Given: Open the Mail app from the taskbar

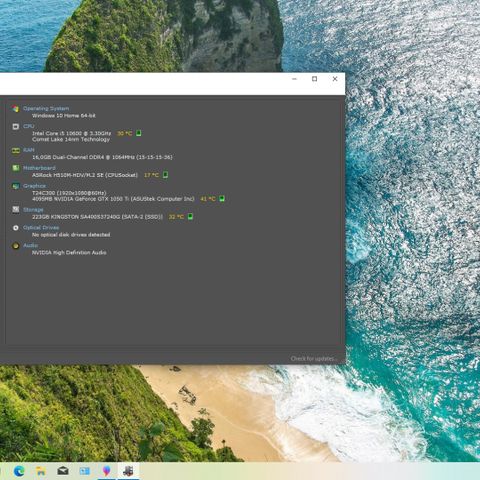Looking at the screenshot, I should 63,471.
